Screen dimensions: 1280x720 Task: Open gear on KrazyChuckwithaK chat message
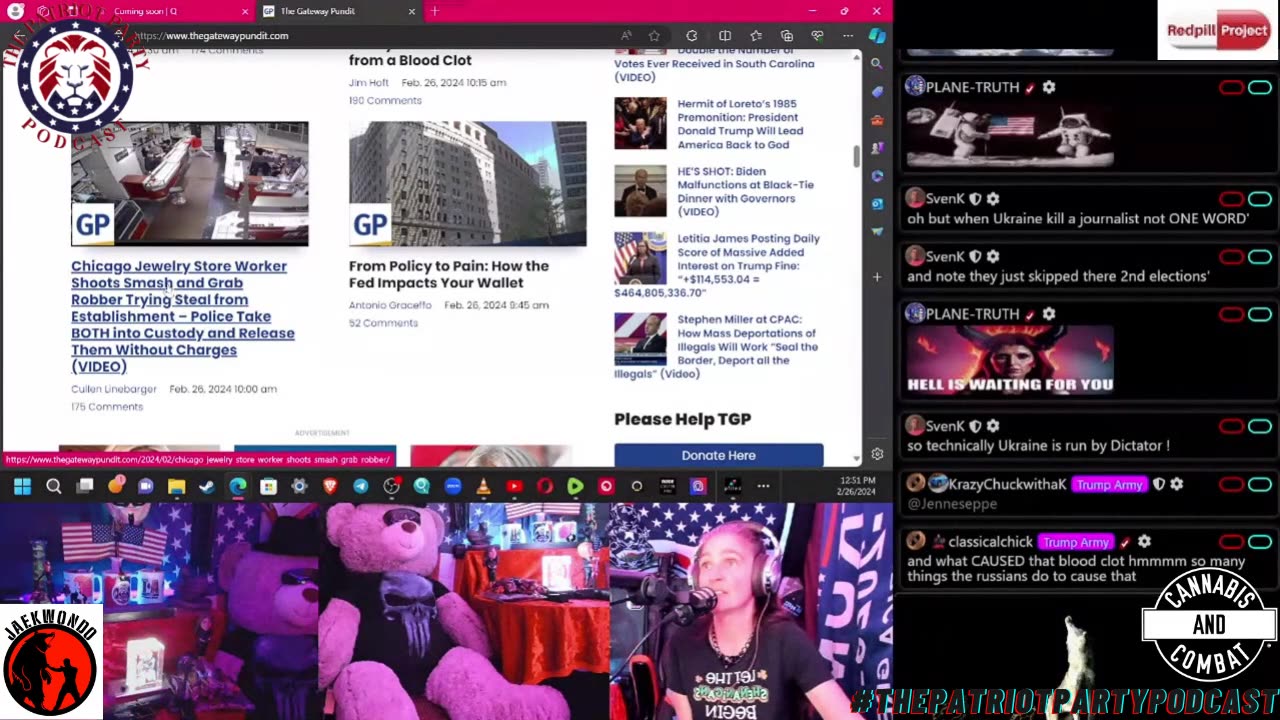coord(1177,484)
